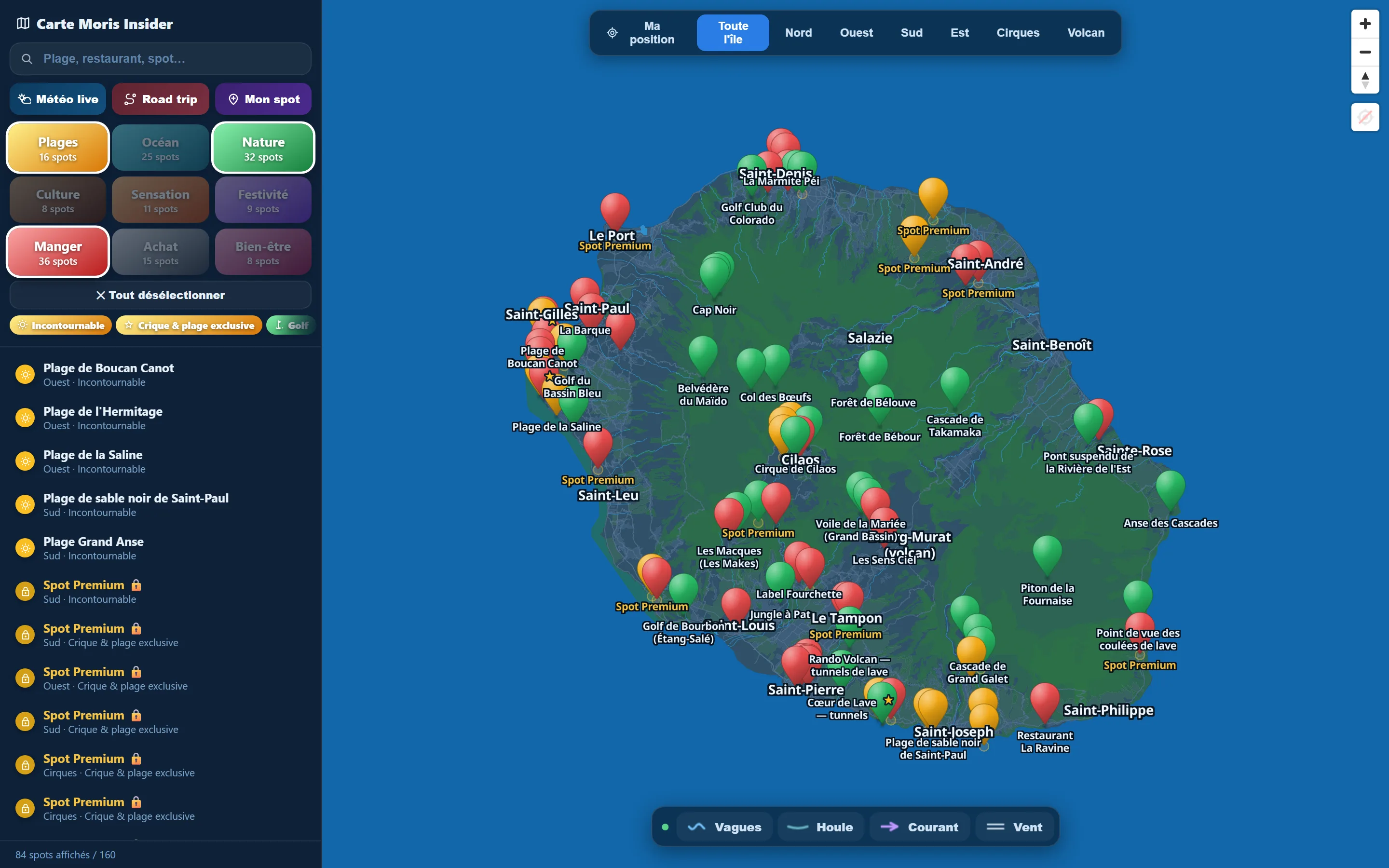Click the red Le Port map pin
Viewport: 1389px width, 868px height.
615,210
